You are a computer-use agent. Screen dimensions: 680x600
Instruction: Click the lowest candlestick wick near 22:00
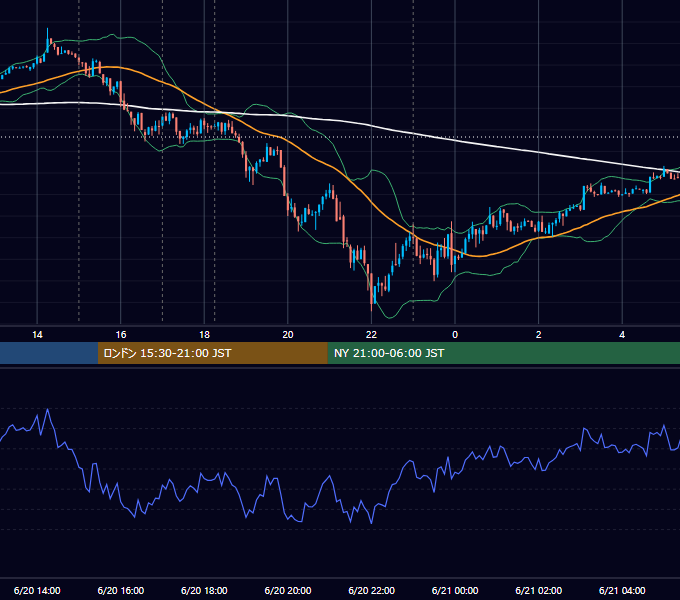point(372,308)
